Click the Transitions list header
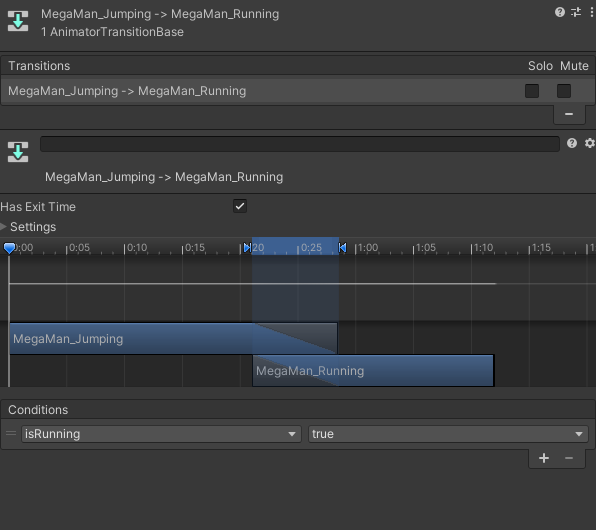Screen dimensions: 596x530 coord(298,66)
